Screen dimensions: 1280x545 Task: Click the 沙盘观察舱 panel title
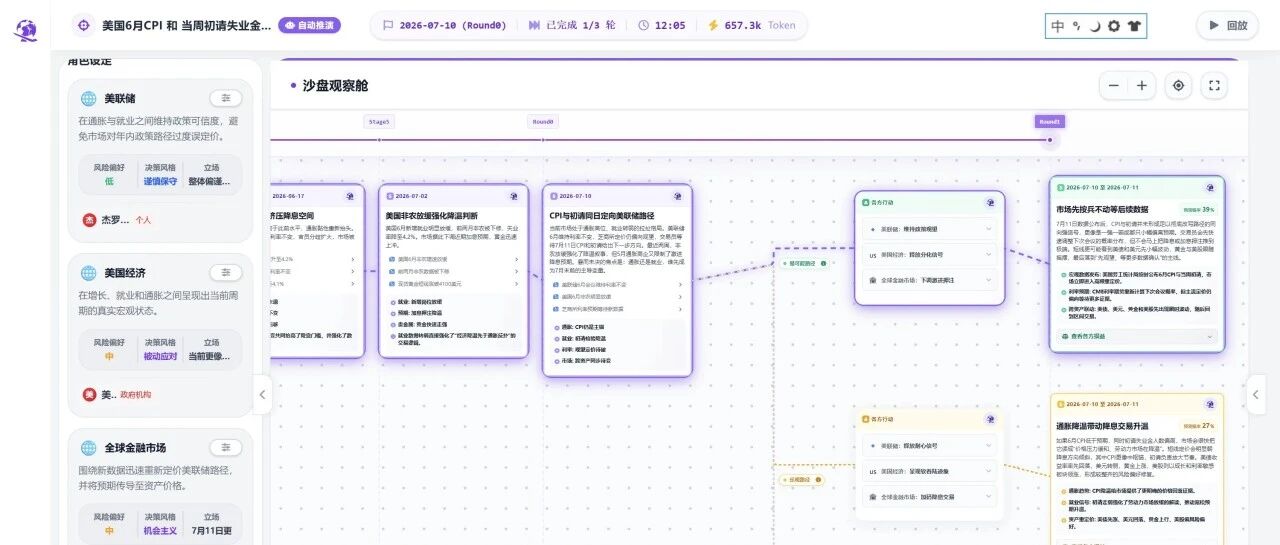tap(337, 86)
